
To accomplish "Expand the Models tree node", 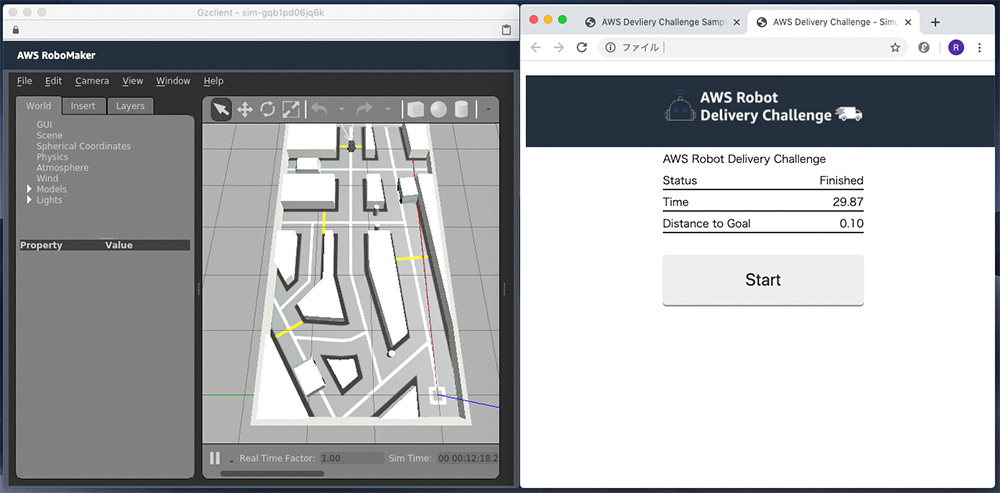I will coord(29,189).
